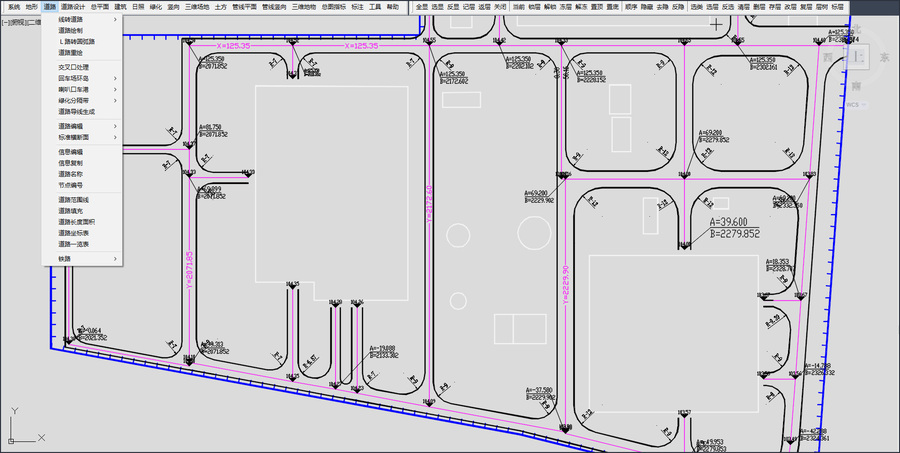
Task: Click the 全显 layer toolbar button
Action: tap(422, 7)
